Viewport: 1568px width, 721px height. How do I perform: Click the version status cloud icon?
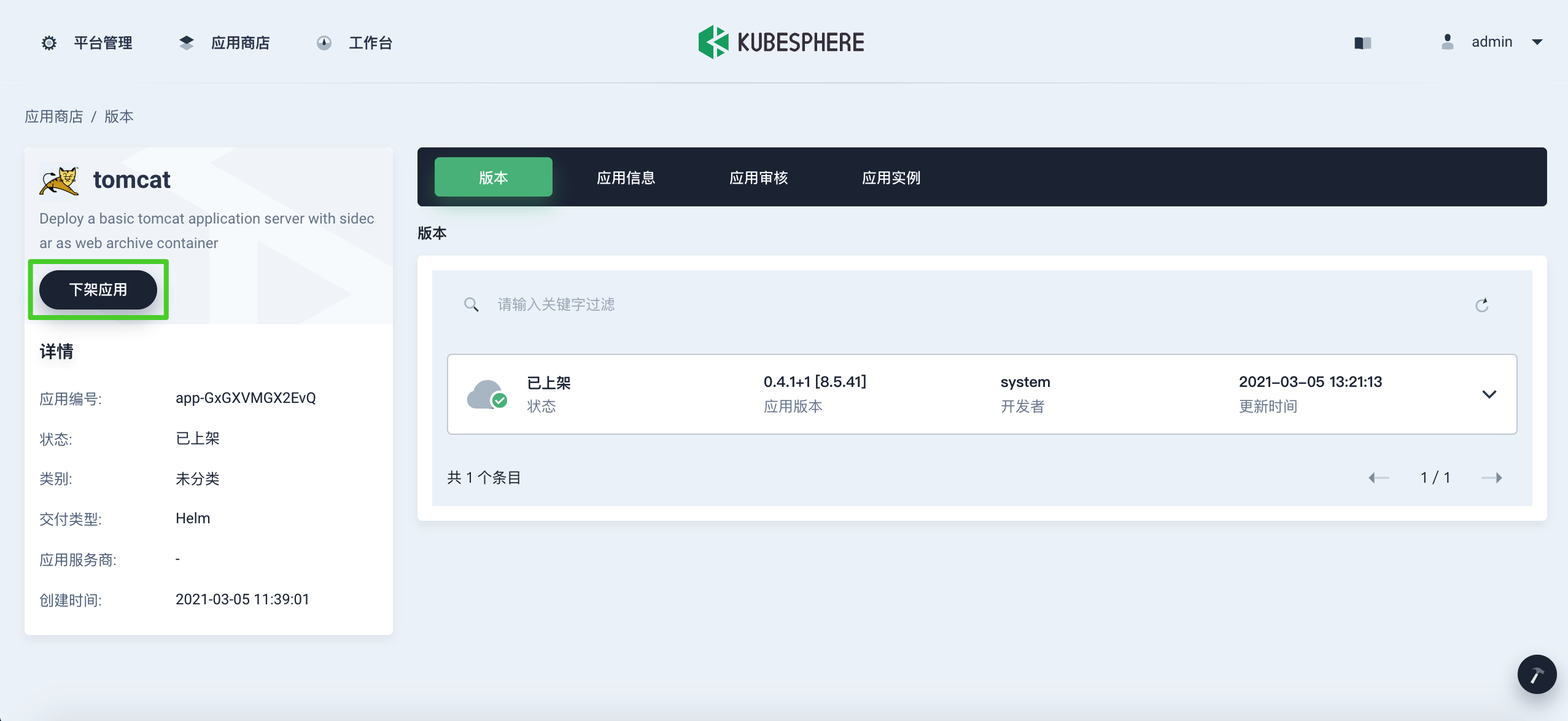(x=486, y=394)
